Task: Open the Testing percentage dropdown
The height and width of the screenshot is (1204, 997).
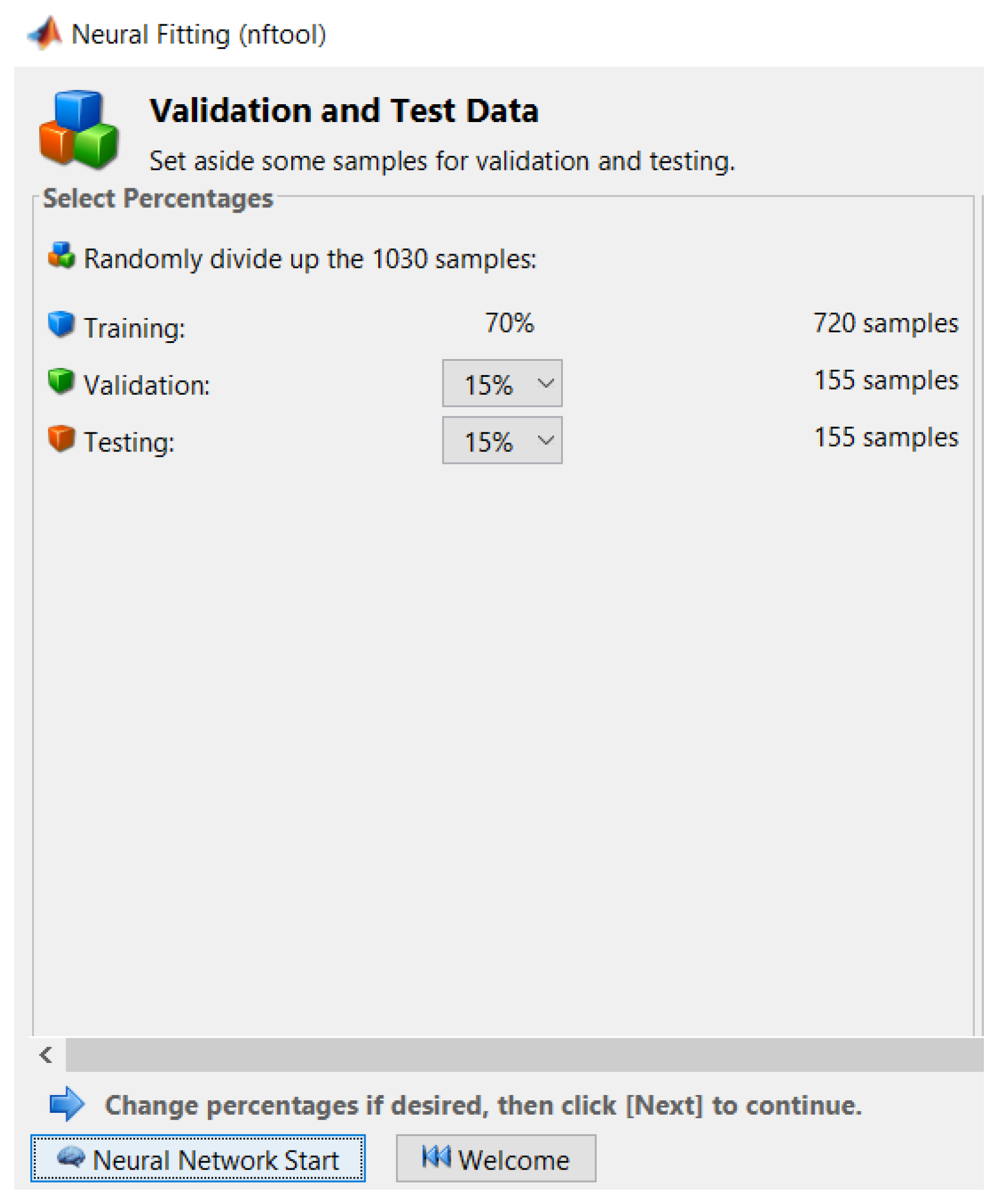Action: tap(502, 441)
